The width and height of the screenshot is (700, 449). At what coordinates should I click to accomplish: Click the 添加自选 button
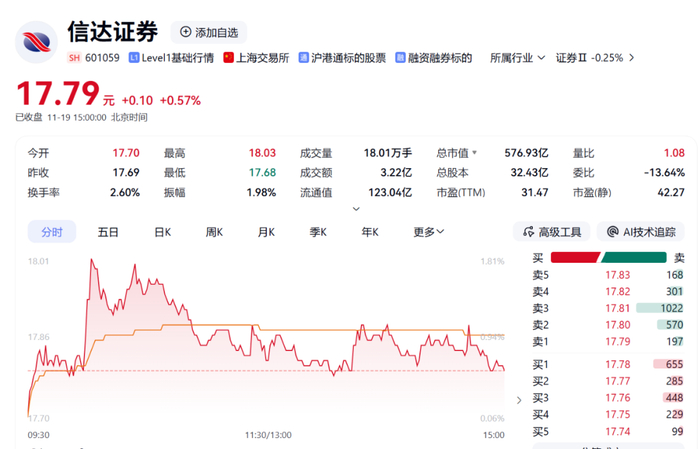click(x=209, y=32)
